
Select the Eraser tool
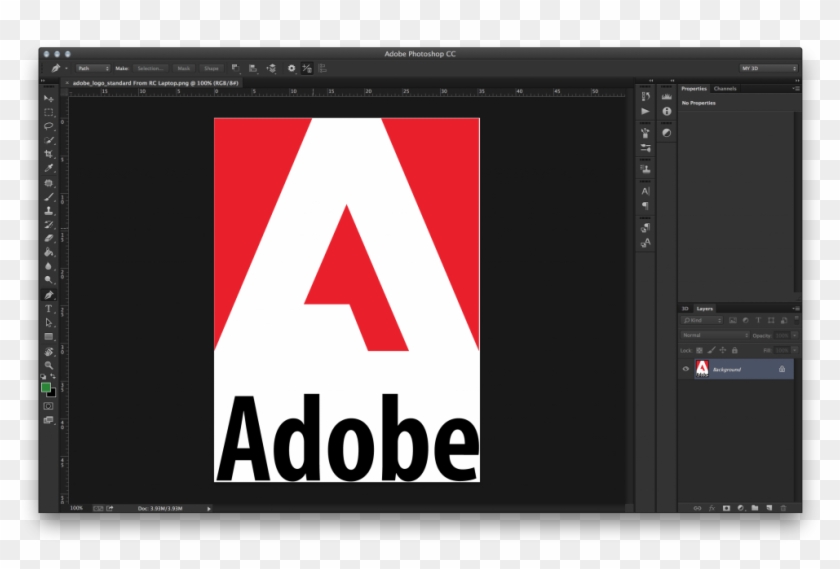(x=49, y=238)
